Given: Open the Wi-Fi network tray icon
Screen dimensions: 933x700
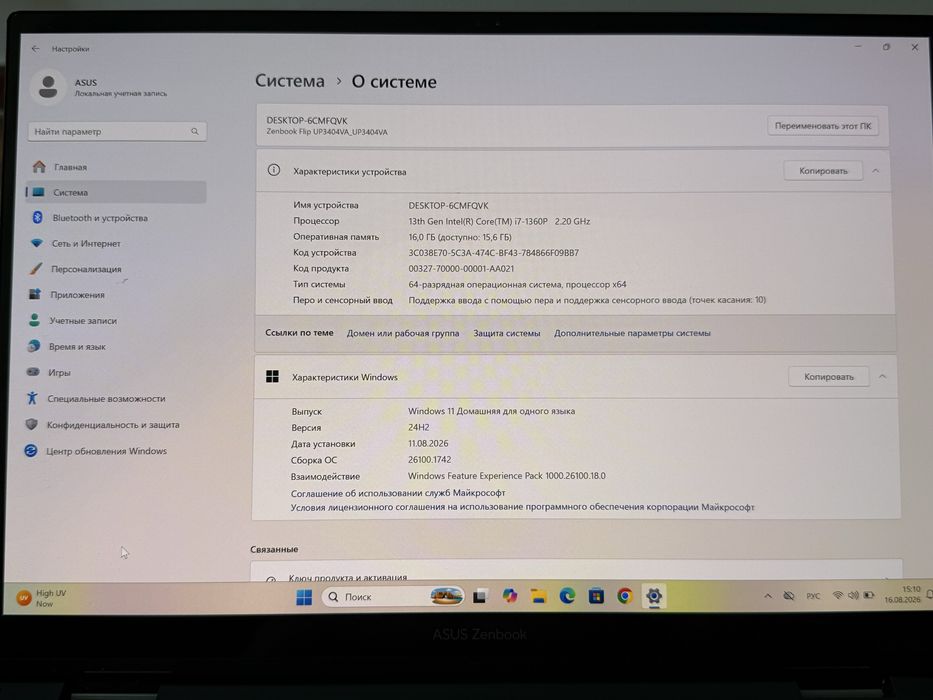Looking at the screenshot, I should coord(838,595).
